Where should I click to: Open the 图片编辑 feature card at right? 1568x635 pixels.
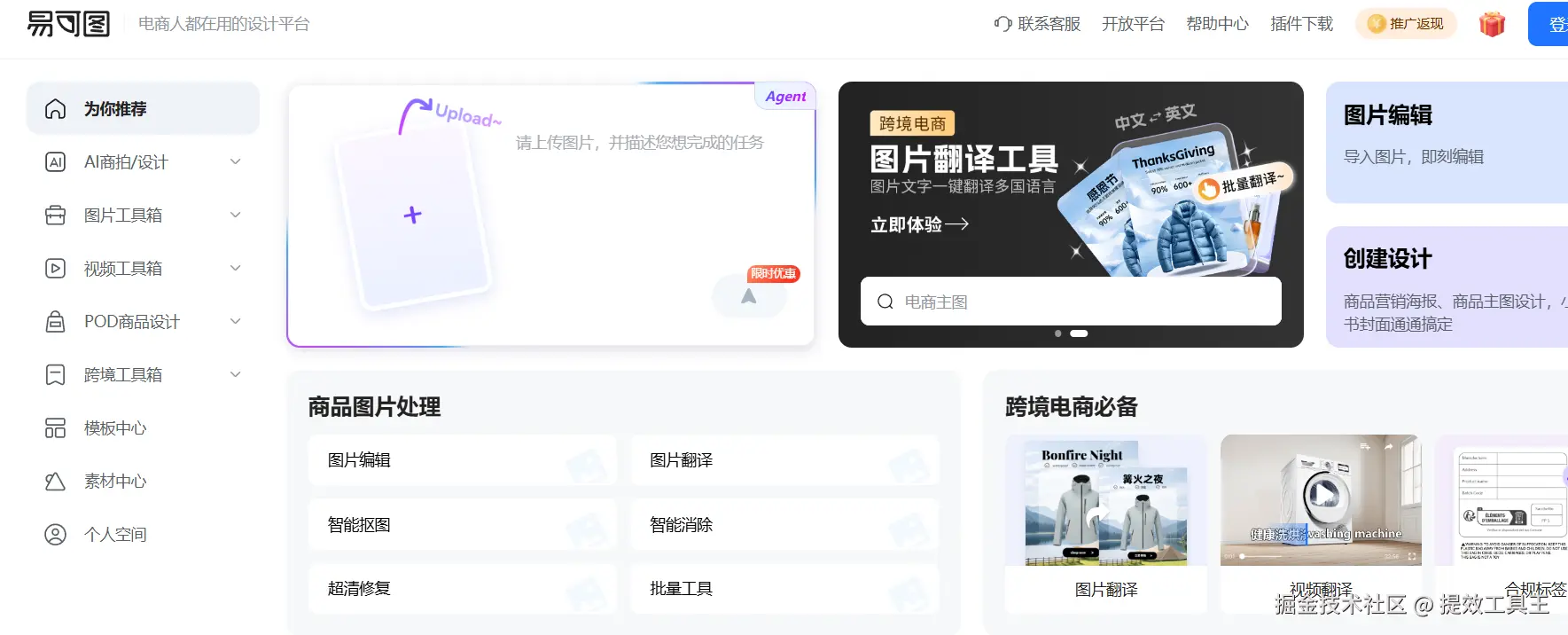[x=1447, y=143]
